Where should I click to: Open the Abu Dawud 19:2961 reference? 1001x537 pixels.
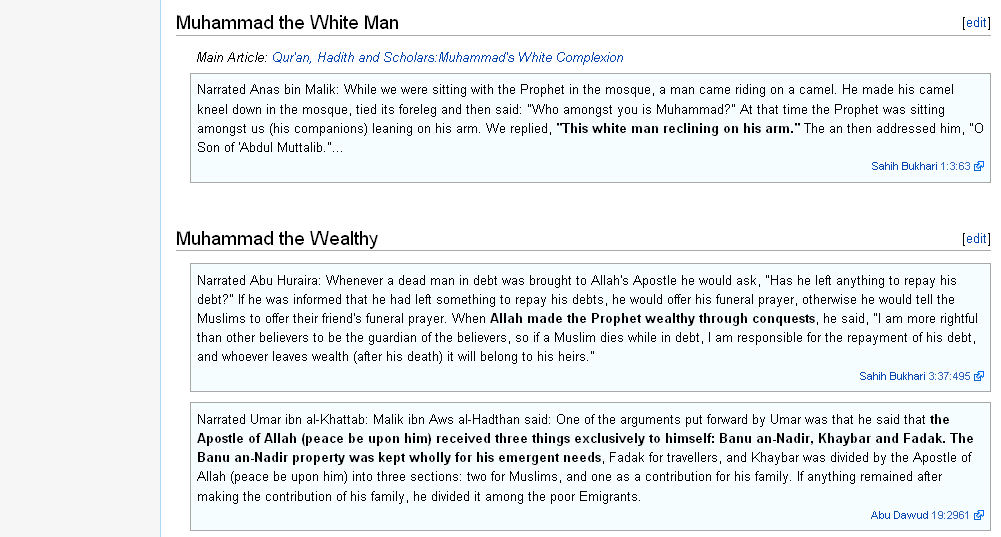(x=920, y=515)
